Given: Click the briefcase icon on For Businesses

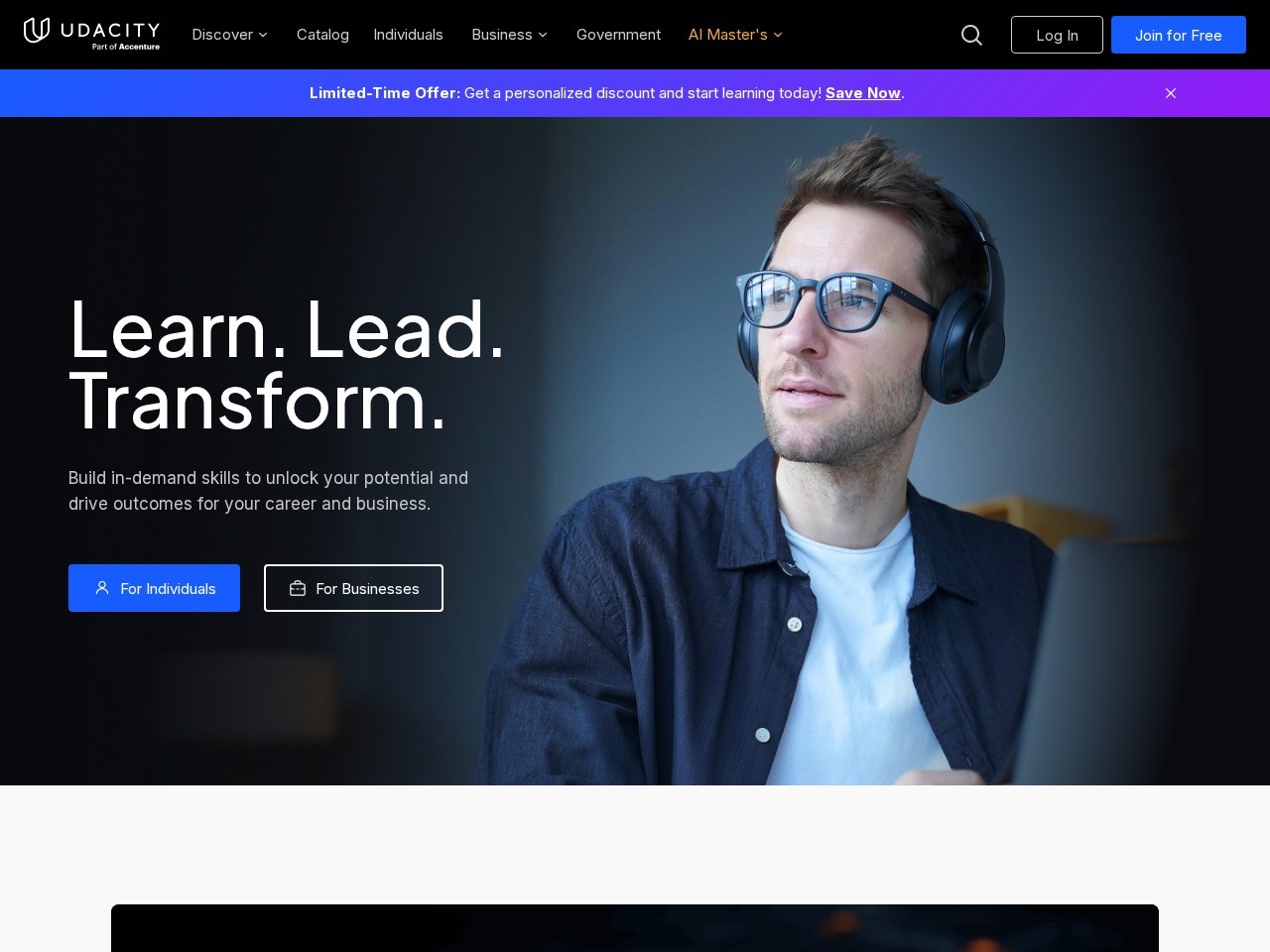Looking at the screenshot, I should point(298,588).
